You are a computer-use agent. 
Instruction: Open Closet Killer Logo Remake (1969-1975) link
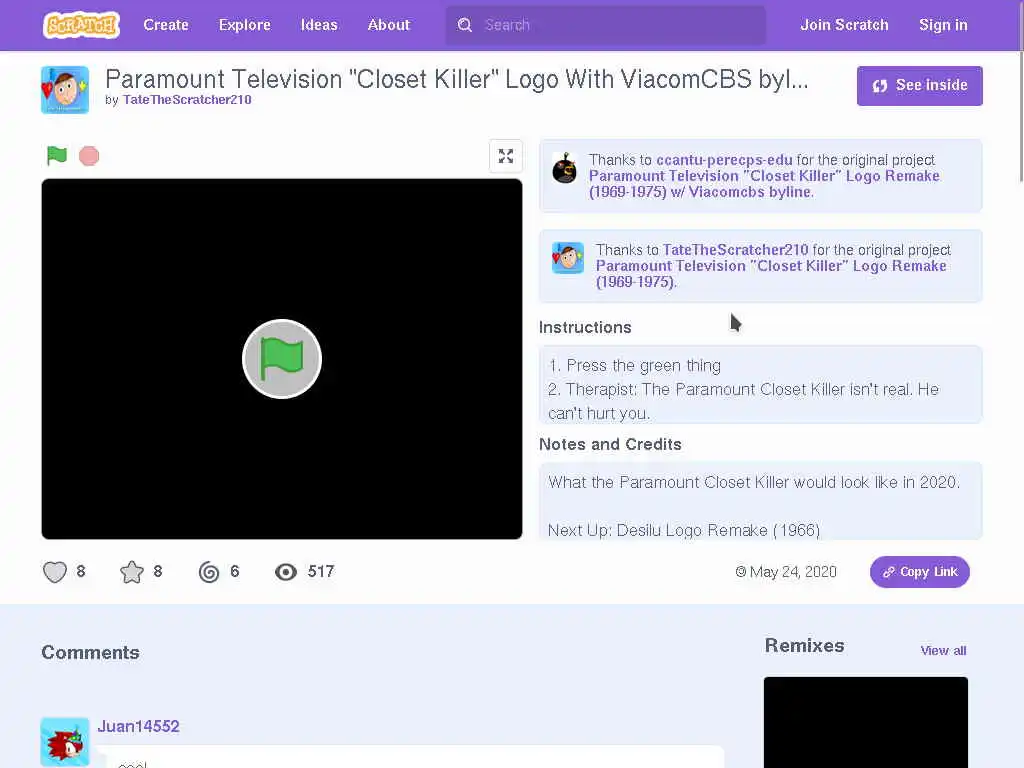click(x=771, y=274)
